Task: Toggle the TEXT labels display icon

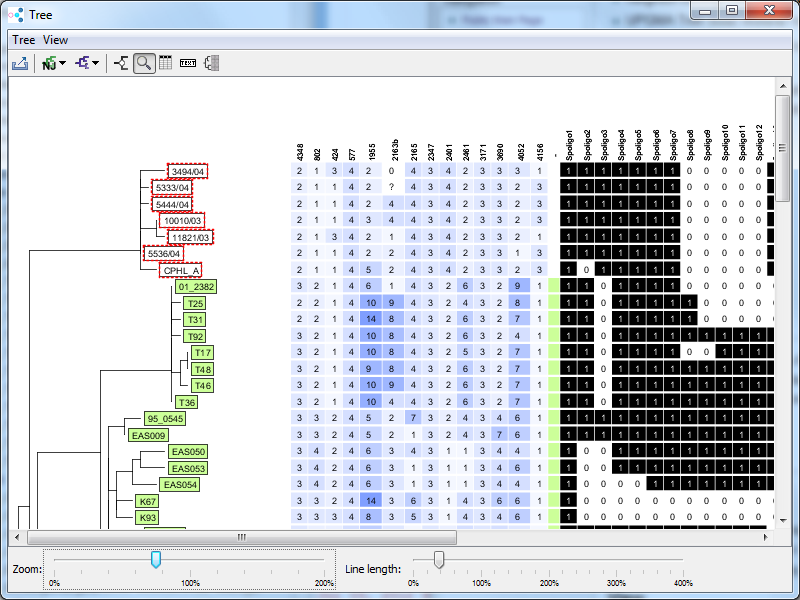Action: pos(188,64)
